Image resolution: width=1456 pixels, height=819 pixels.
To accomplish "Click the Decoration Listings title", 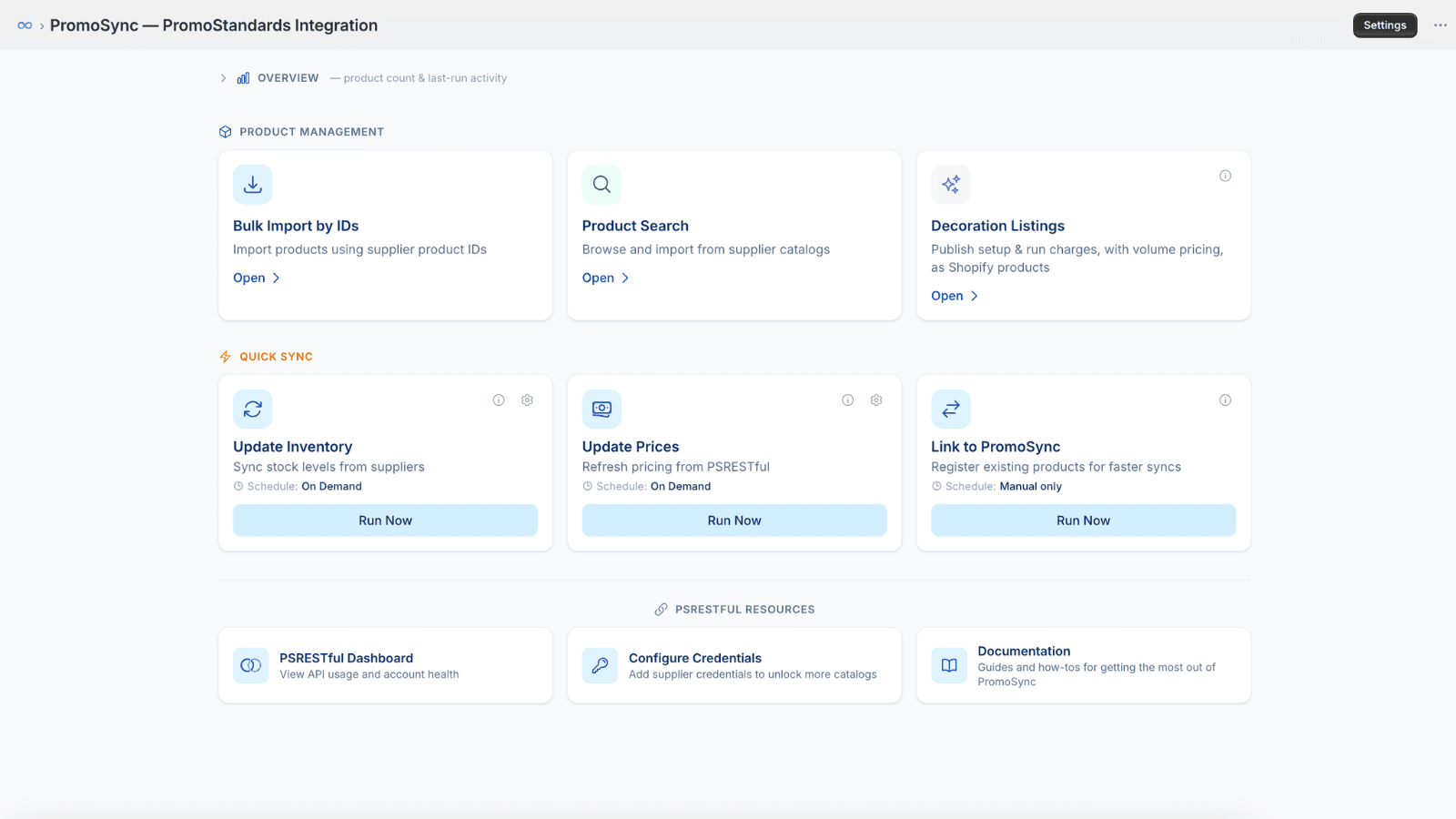I will pos(997,226).
